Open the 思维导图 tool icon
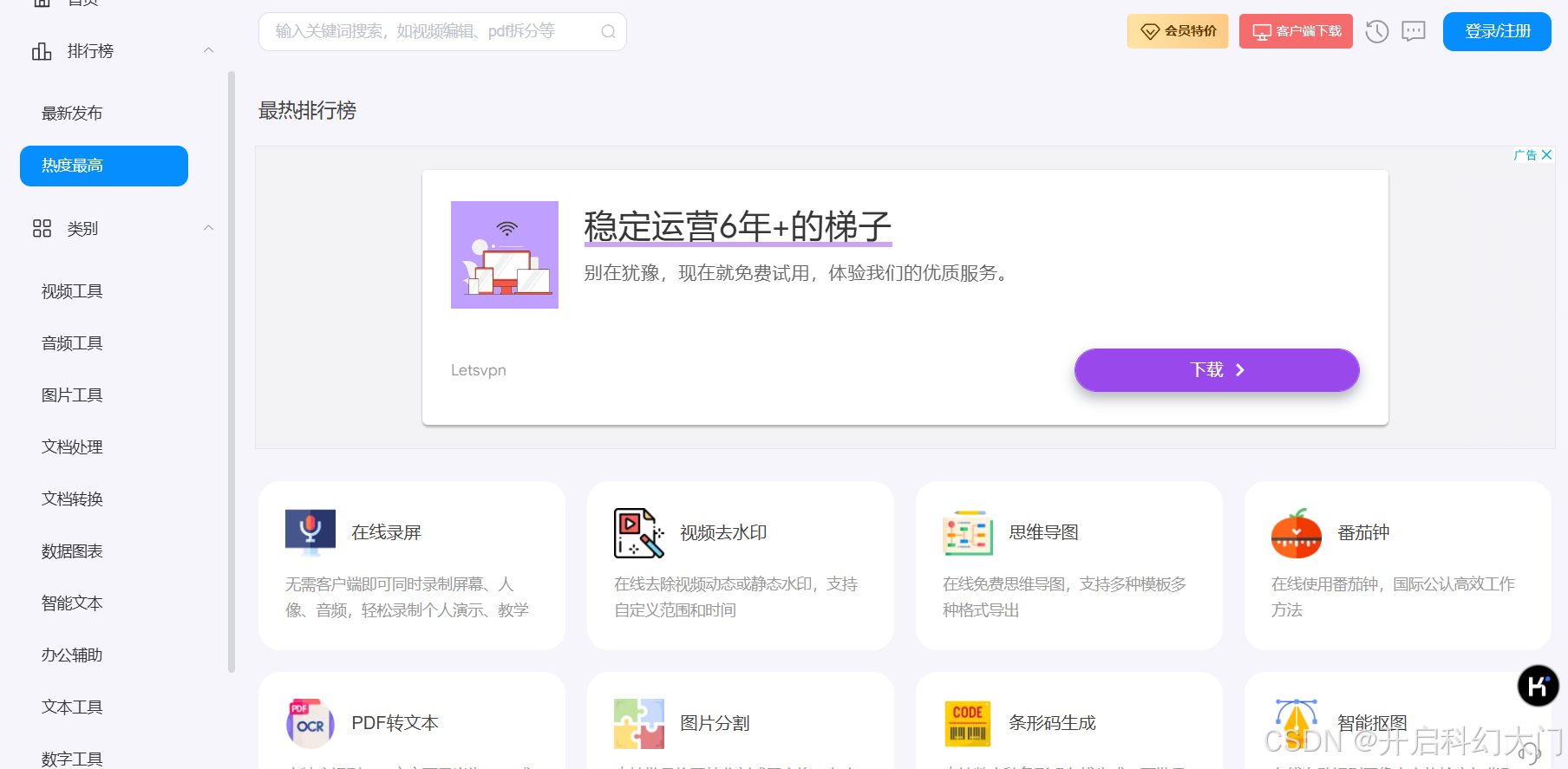Screen dimensions: 1568x769 coord(968,532)
